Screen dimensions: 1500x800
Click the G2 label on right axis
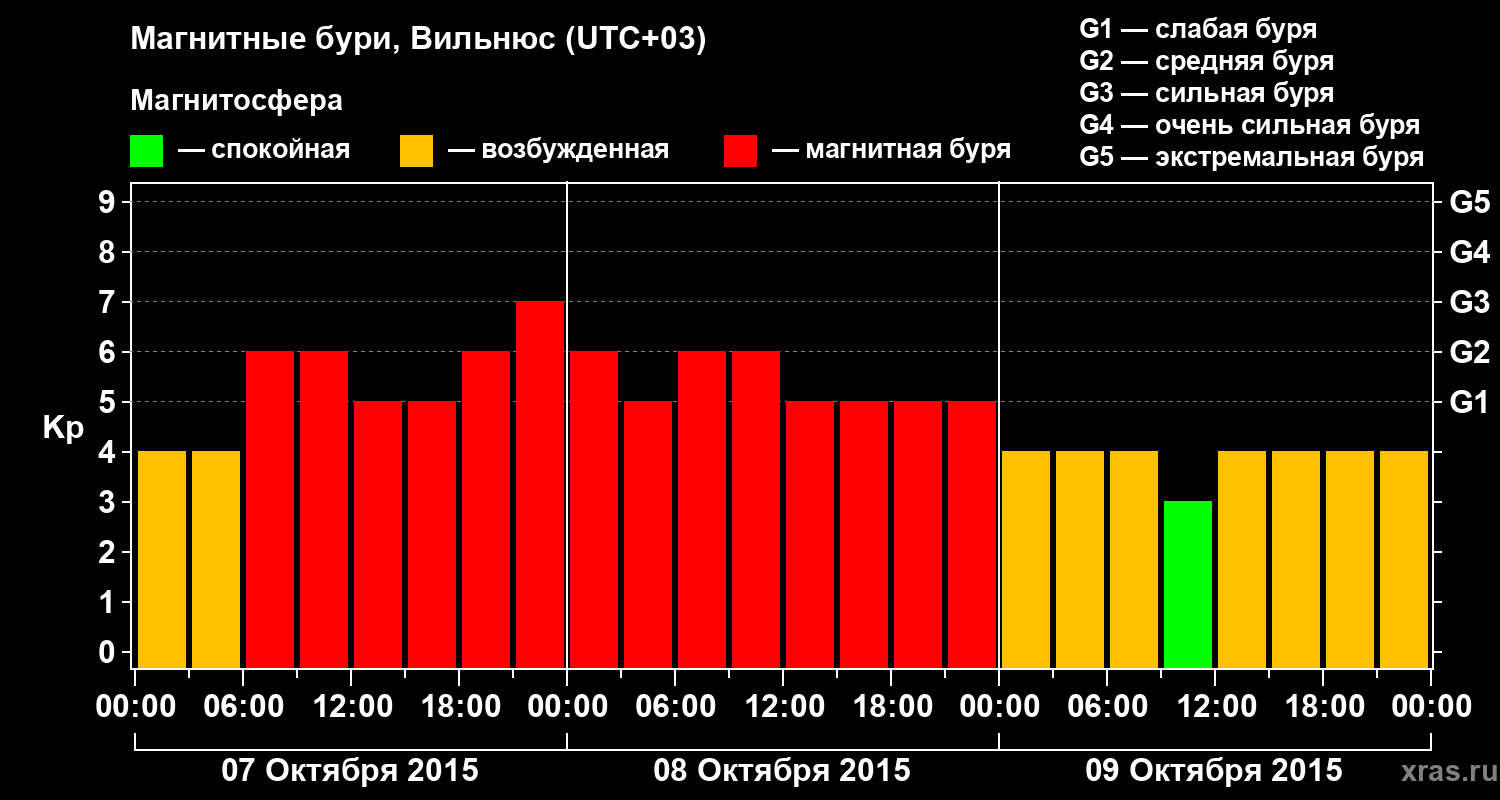click(1469, 352)
